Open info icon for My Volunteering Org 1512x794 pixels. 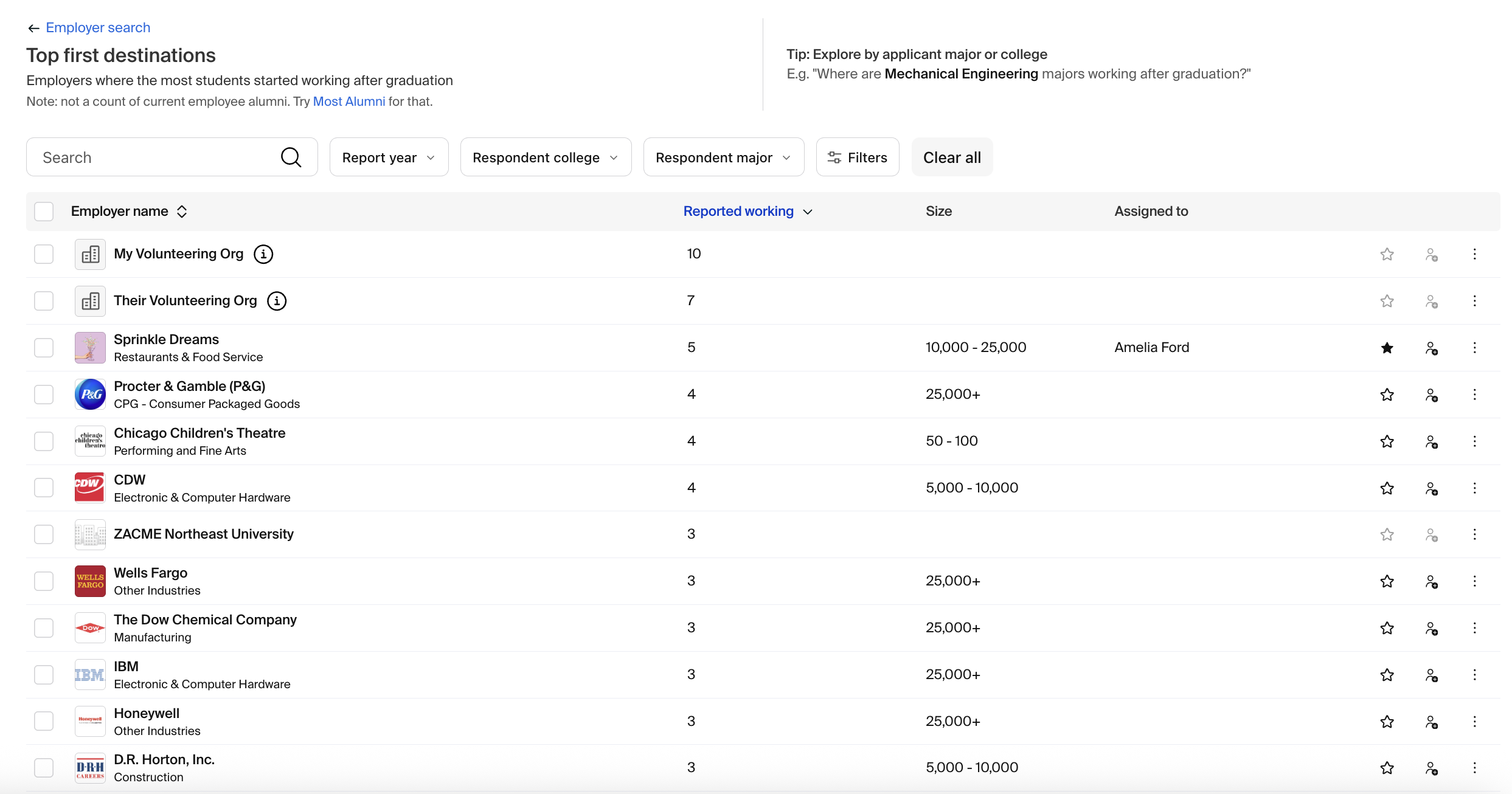click(263, 254)
